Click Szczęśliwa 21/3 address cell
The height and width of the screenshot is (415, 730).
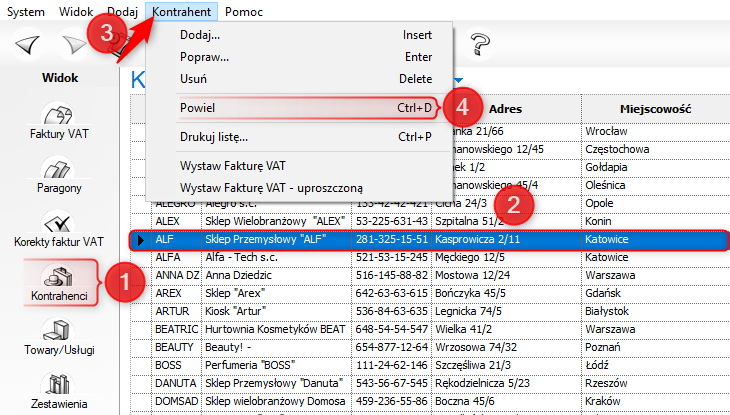(507, 365)
